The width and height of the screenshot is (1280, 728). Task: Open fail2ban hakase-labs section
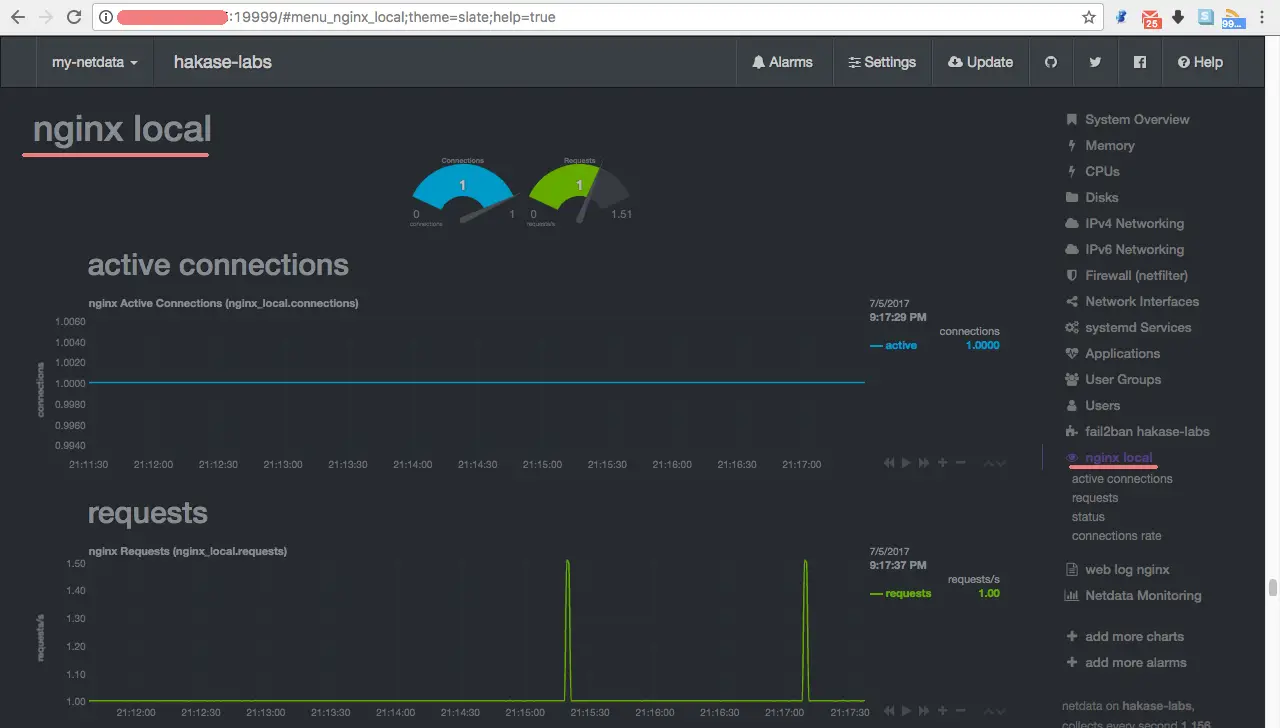tap(1137, 431)
